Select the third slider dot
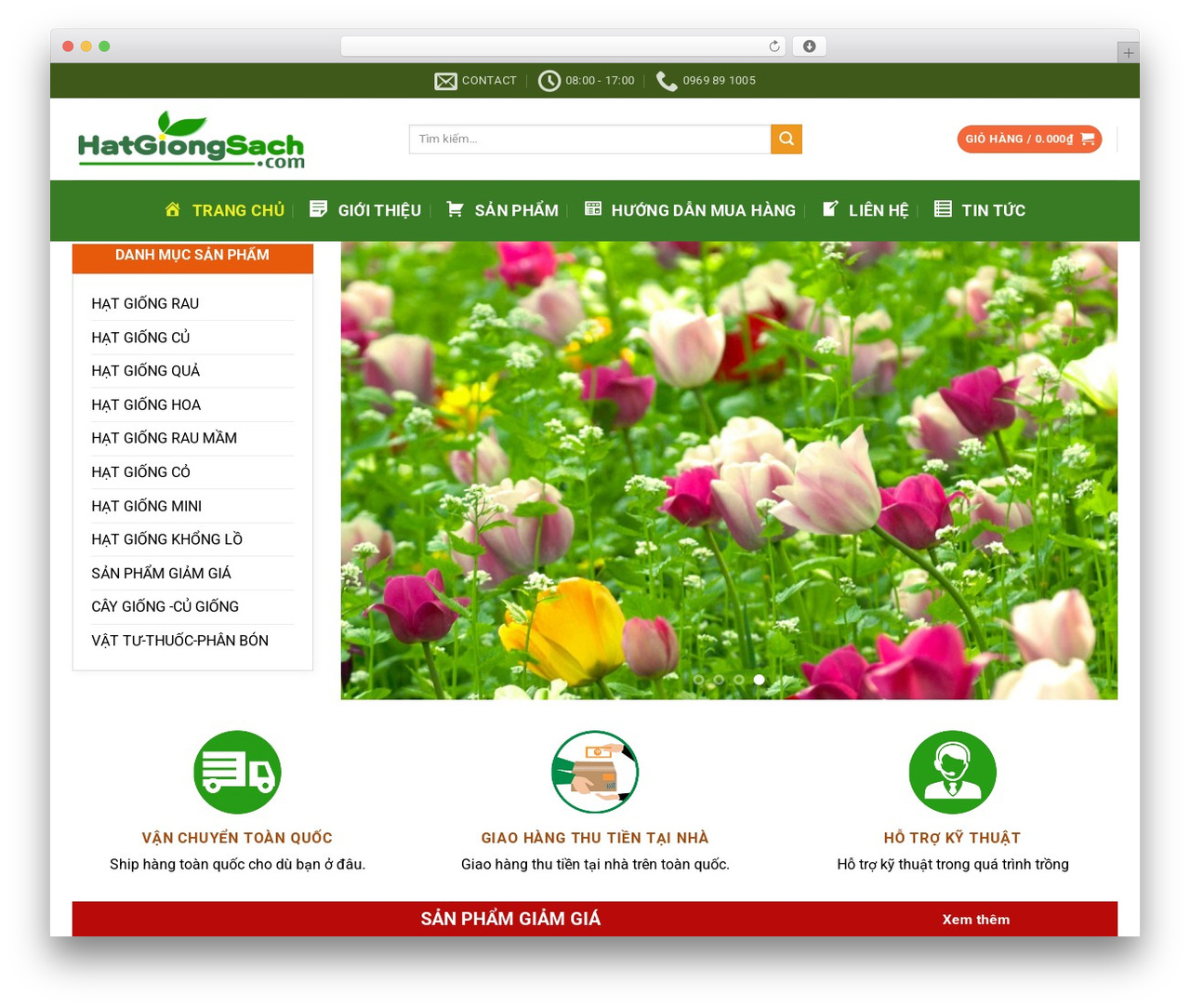 (739, 680)
